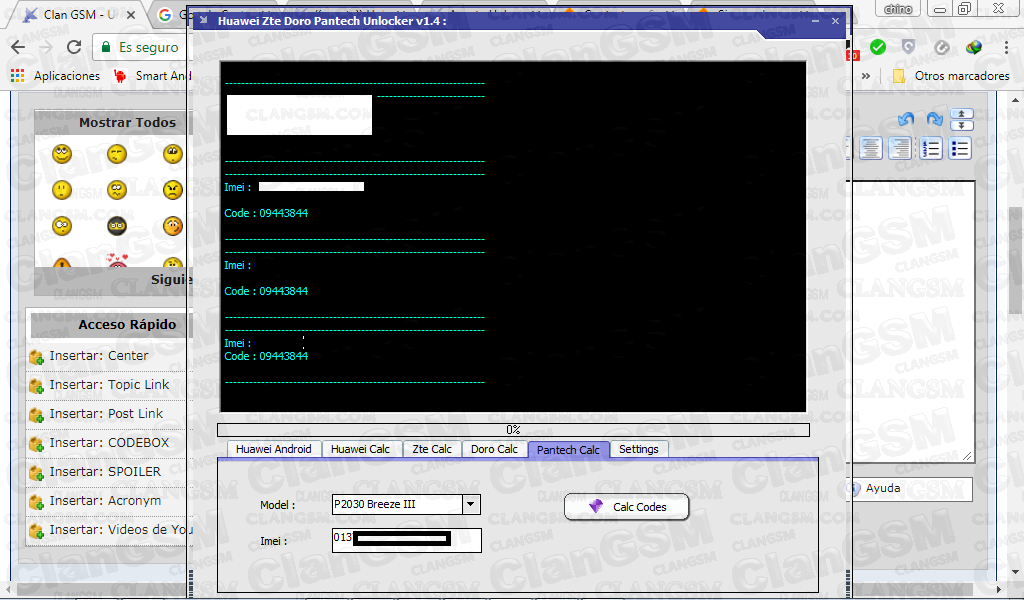The width and height of the screenshot is (1024, 600).
Task: Click Insertar: Topic Link
Action: pyautogui.click(x=109, y=385)
